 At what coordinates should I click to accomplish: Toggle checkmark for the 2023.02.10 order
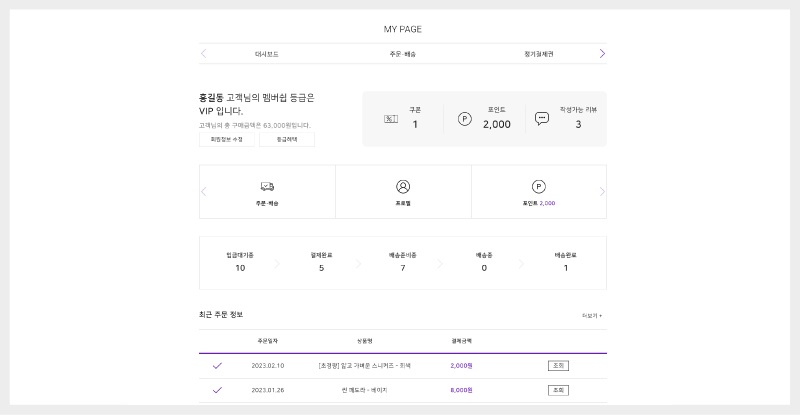(x=217, y=366)
